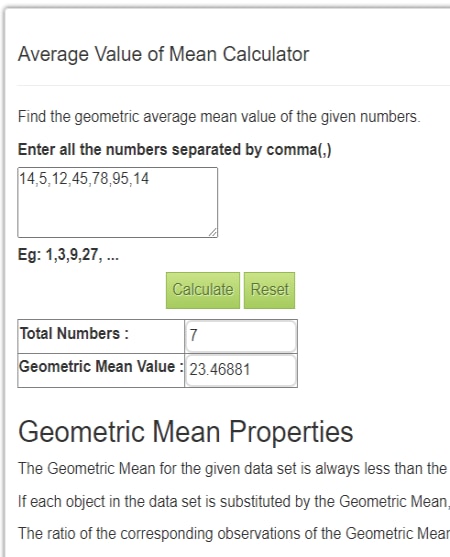
Task: Click the paragraph starting 'If each object'
Action: pyautogui.click(x=234, y=502)
